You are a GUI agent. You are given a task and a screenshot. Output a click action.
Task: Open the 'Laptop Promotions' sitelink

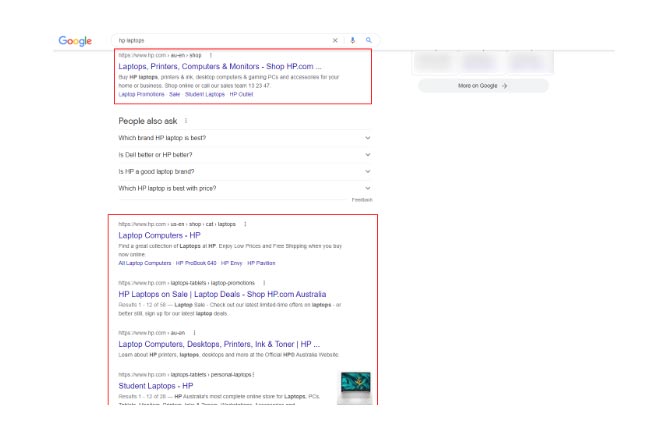tap(141, 94)
